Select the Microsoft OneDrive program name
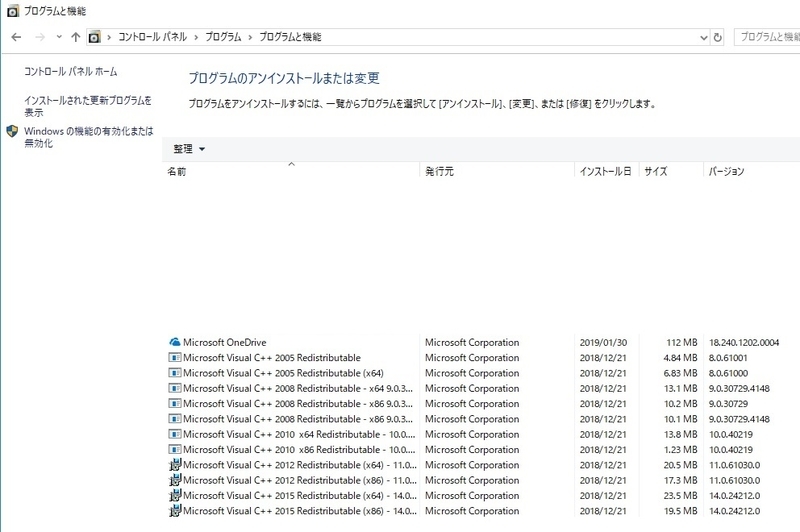The width and height of the screenshot is (800, 532). click(x=224, y=342)
